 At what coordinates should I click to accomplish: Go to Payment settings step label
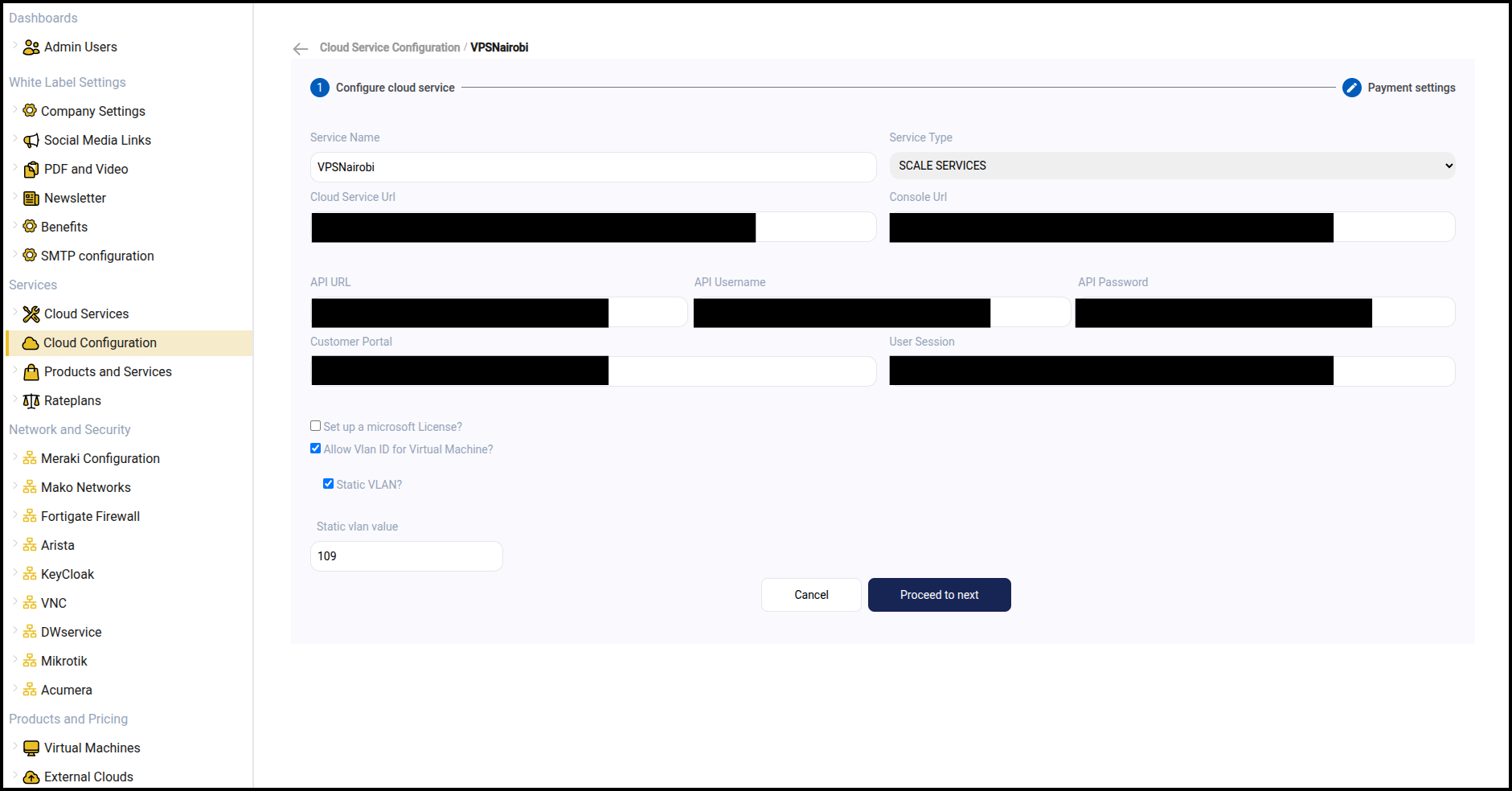pos(1412,88)
